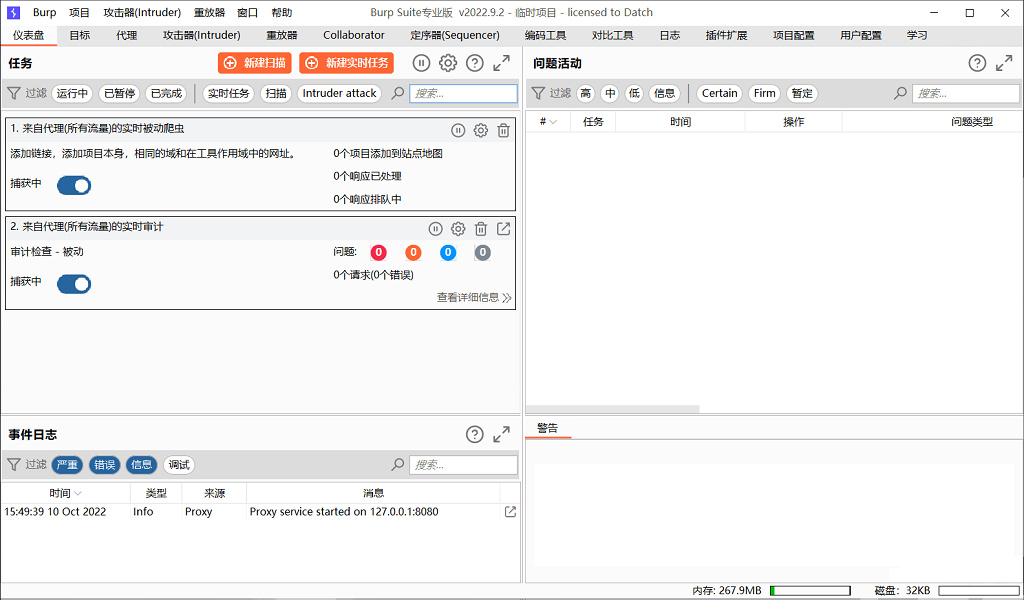Delete the live audit task
Image resolution: width=1024 pixels, height=600 pixels.
pyautogui.click(x=481, y=229)
